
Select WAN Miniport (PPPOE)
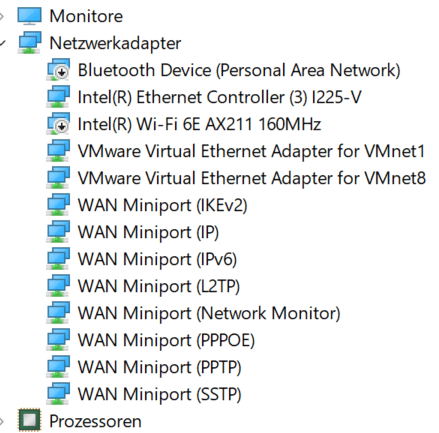166,340
